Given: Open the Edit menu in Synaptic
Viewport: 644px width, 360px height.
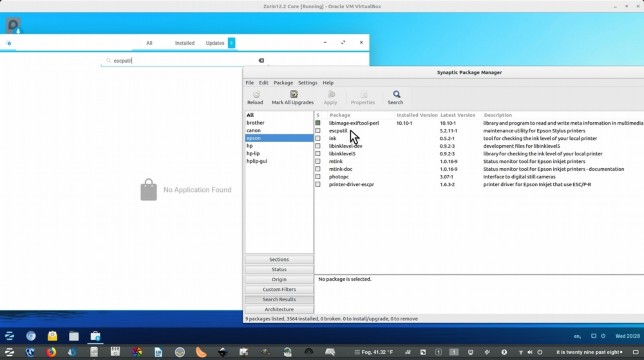Looking at the screenshot, I should coord(263,83).
